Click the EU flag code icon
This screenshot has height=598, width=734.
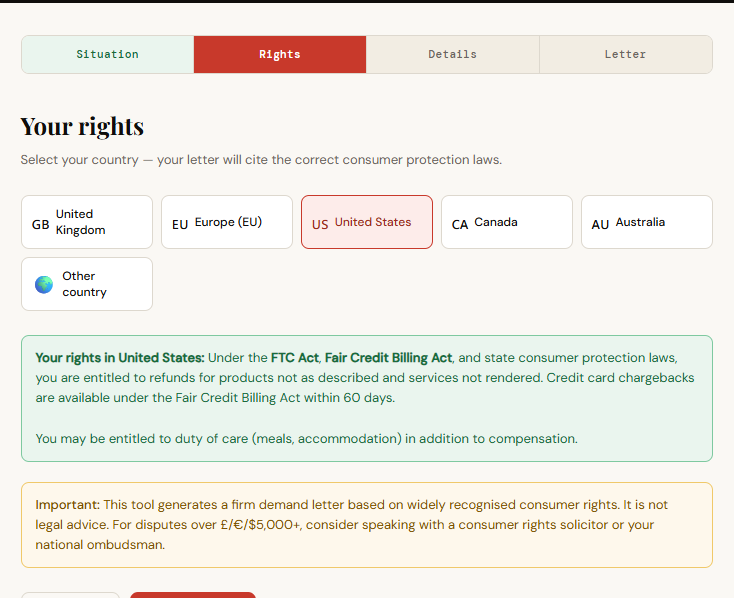[x=180, y=224]
